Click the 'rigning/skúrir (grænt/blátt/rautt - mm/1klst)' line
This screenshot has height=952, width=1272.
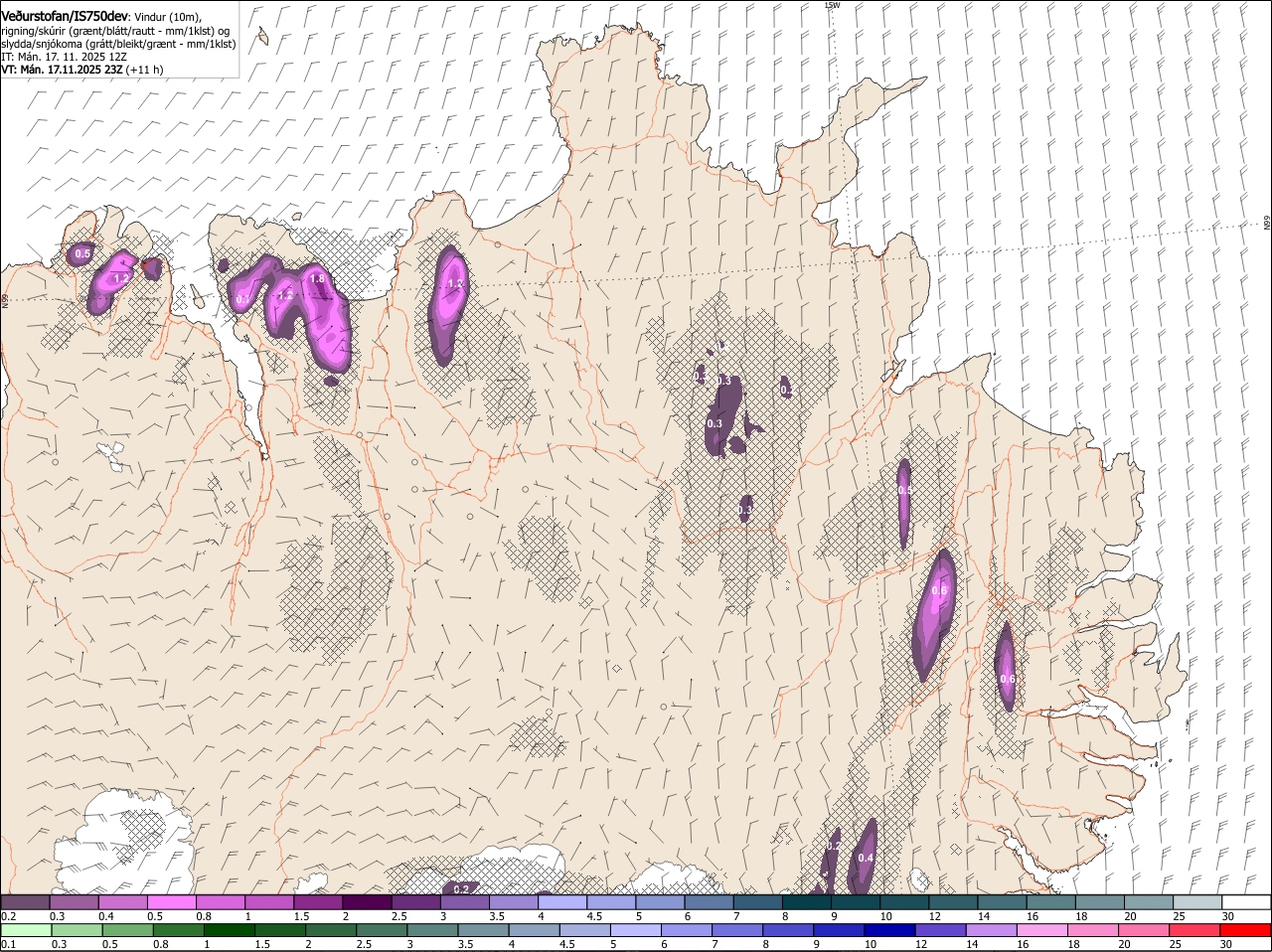115,31
